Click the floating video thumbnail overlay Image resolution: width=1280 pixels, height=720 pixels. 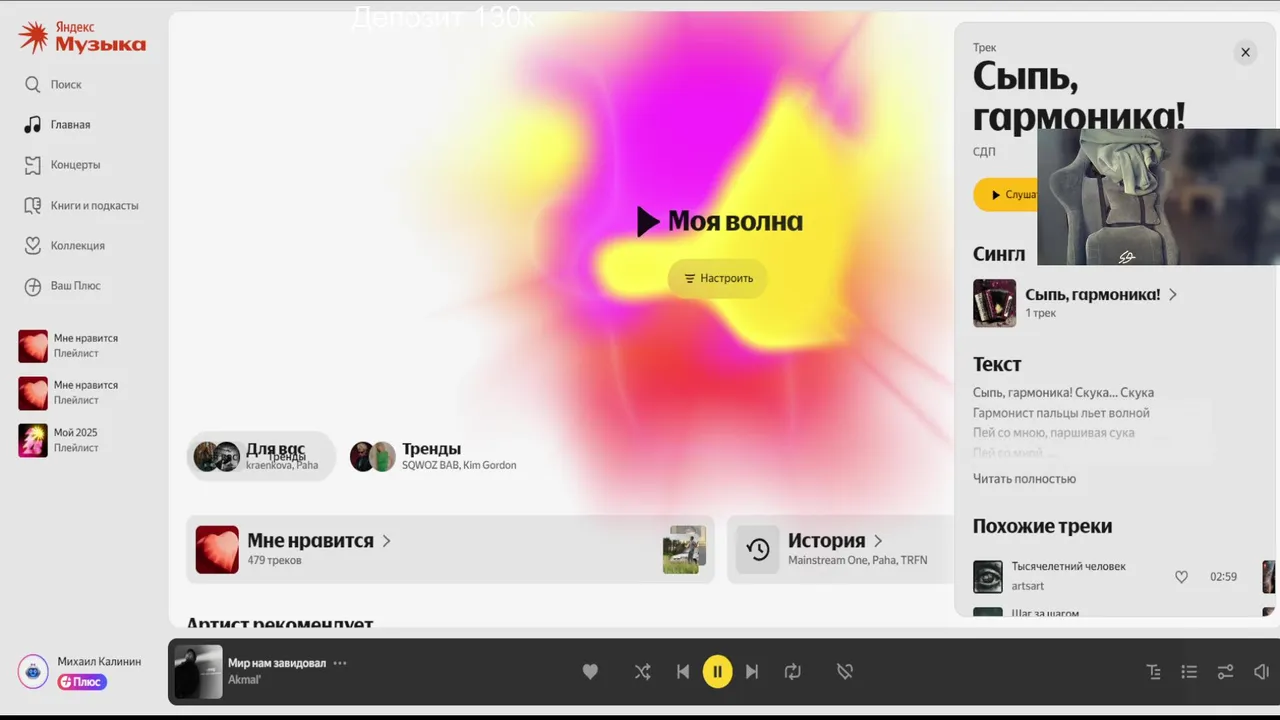[x=1158, y=197]
